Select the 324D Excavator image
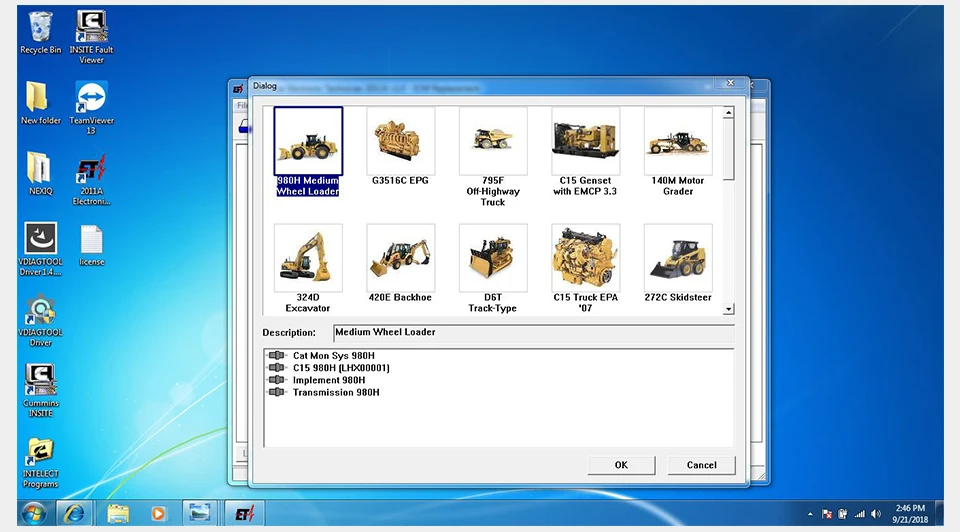Viewport: 960px width, 532px height. pyautogui.click(x=308, y=258)
